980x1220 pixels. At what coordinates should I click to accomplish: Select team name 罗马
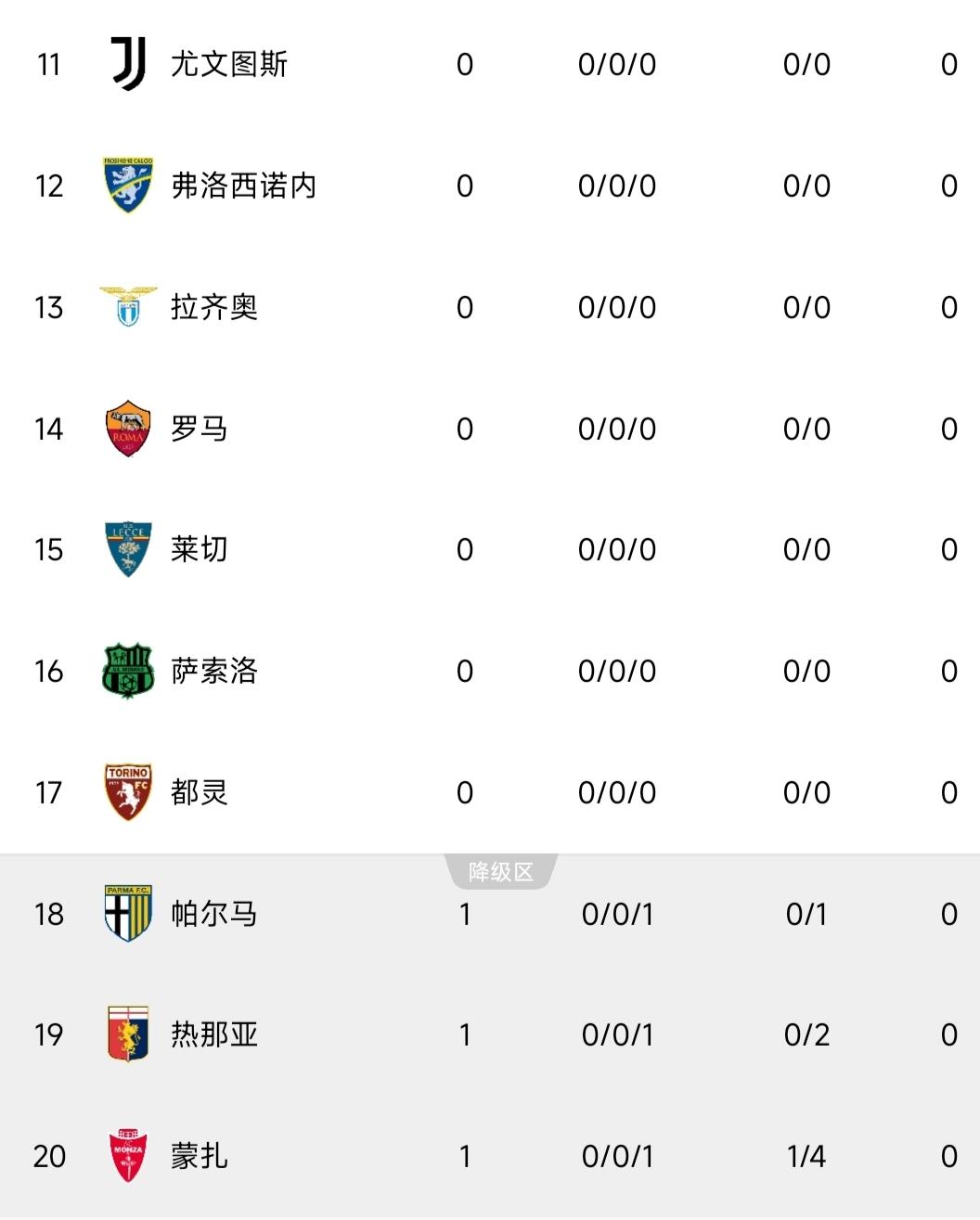point(200,429)
